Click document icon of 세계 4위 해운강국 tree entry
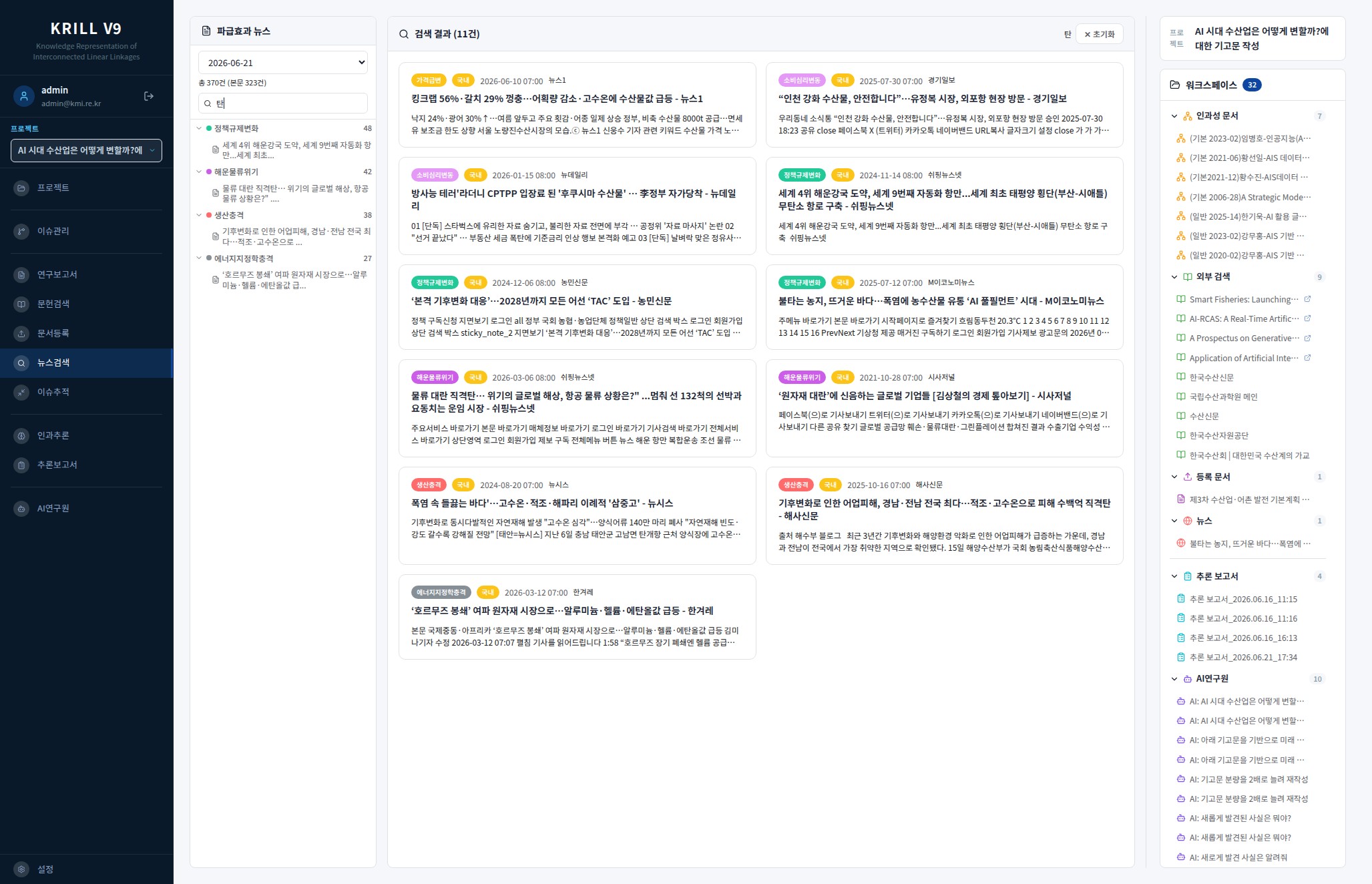Screen dimensions: 1372x884 coord(216,150)
